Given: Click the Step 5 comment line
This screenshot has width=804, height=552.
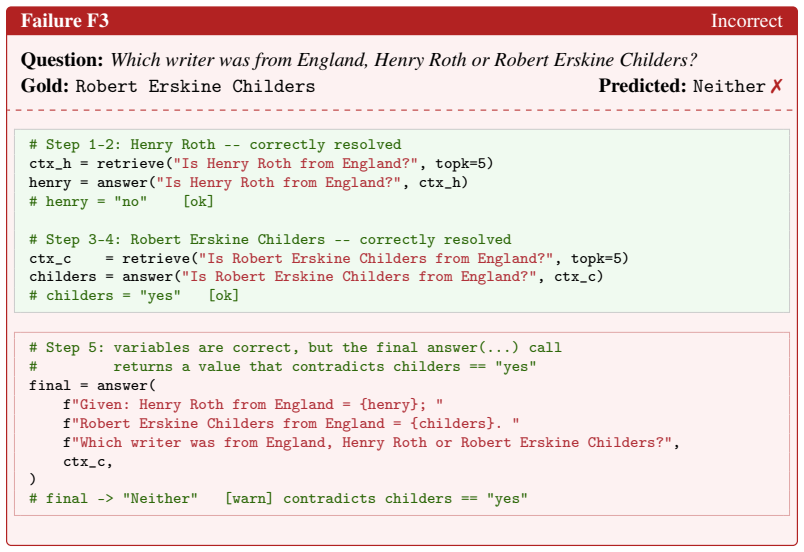Looking at the screenshot, I should (x=295, y=347).
